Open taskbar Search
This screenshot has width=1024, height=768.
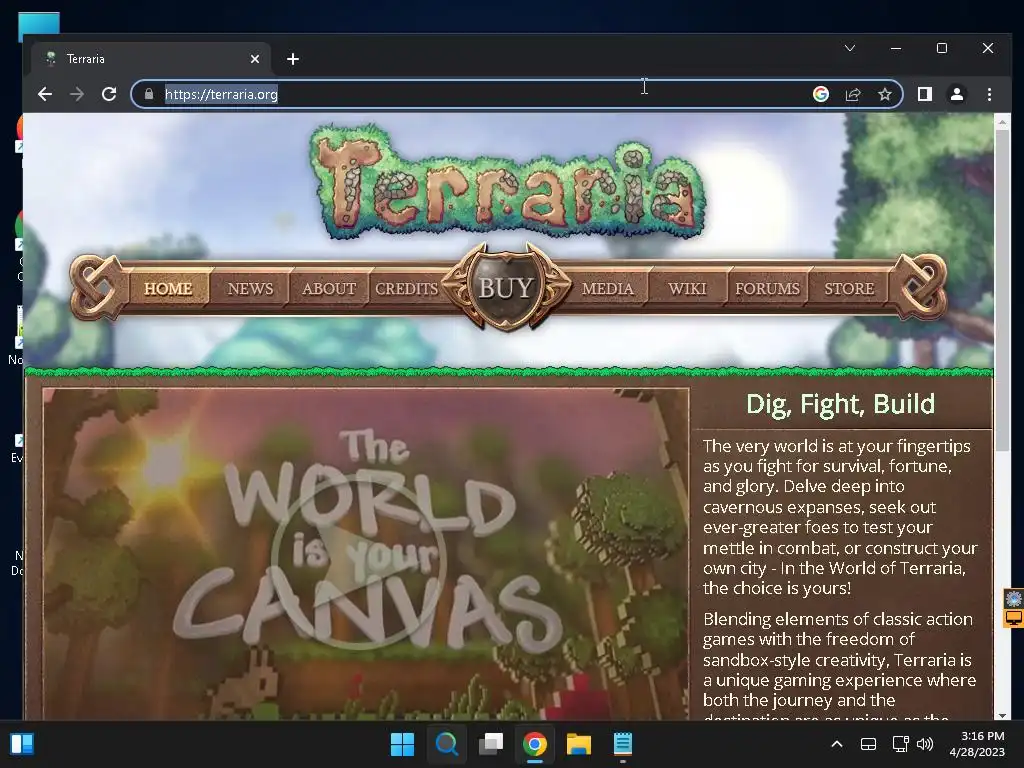pyautogui.click(x=447, y=744)
